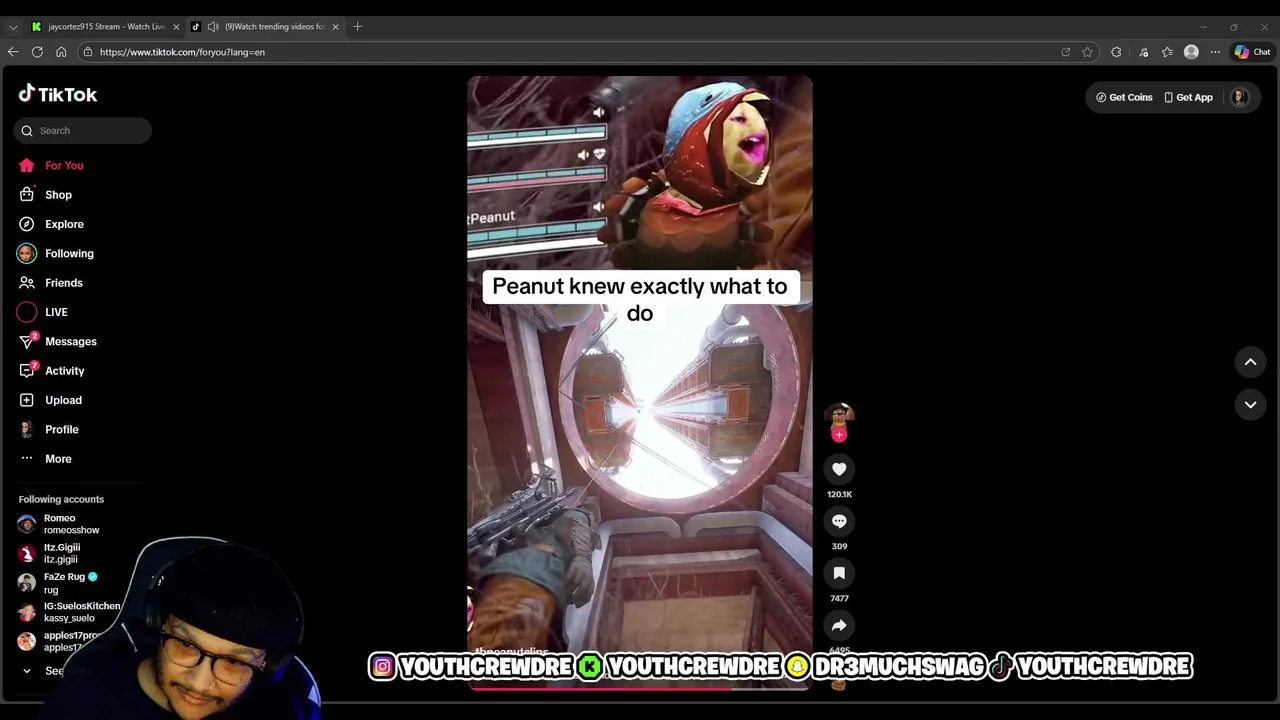Go to browser home page
This screenshot has height=720, width=1280.
(61, 52)
